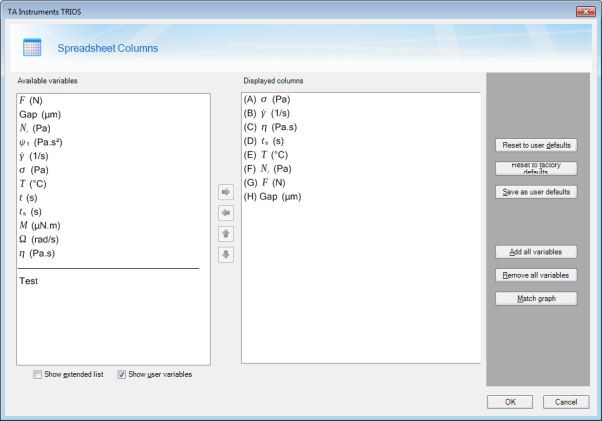
Task: Click Save as user defaults button
Action: pyautogui.click(x=536, y=192)
